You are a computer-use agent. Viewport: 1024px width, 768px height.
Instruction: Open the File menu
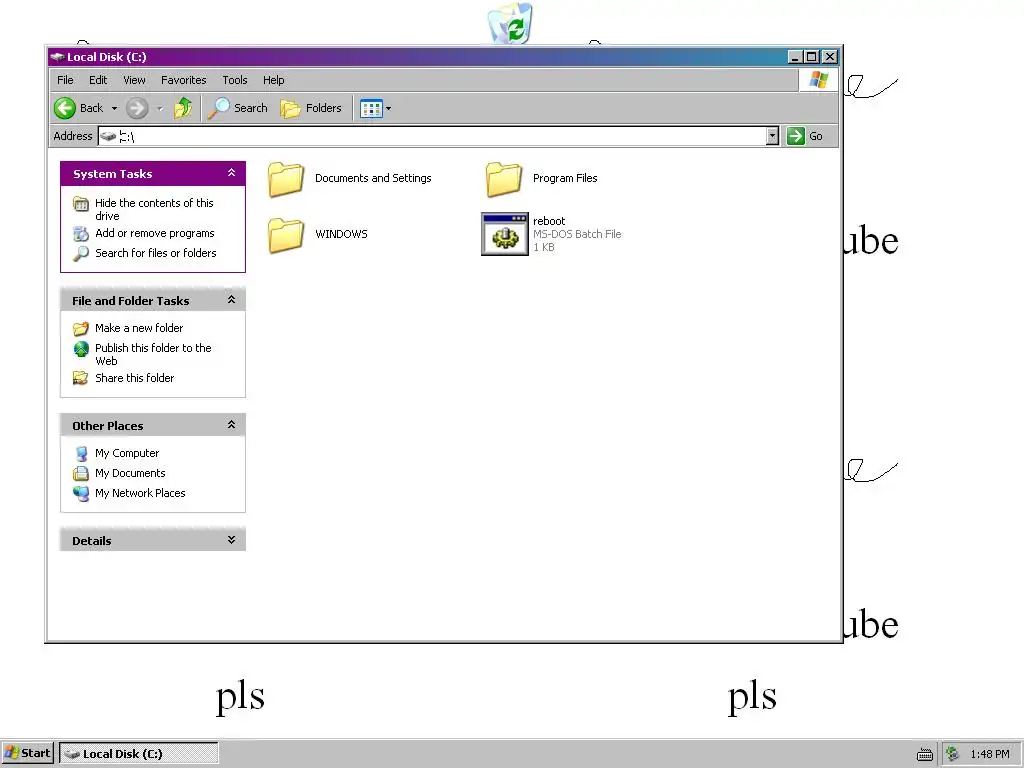(x=65, y=80)
